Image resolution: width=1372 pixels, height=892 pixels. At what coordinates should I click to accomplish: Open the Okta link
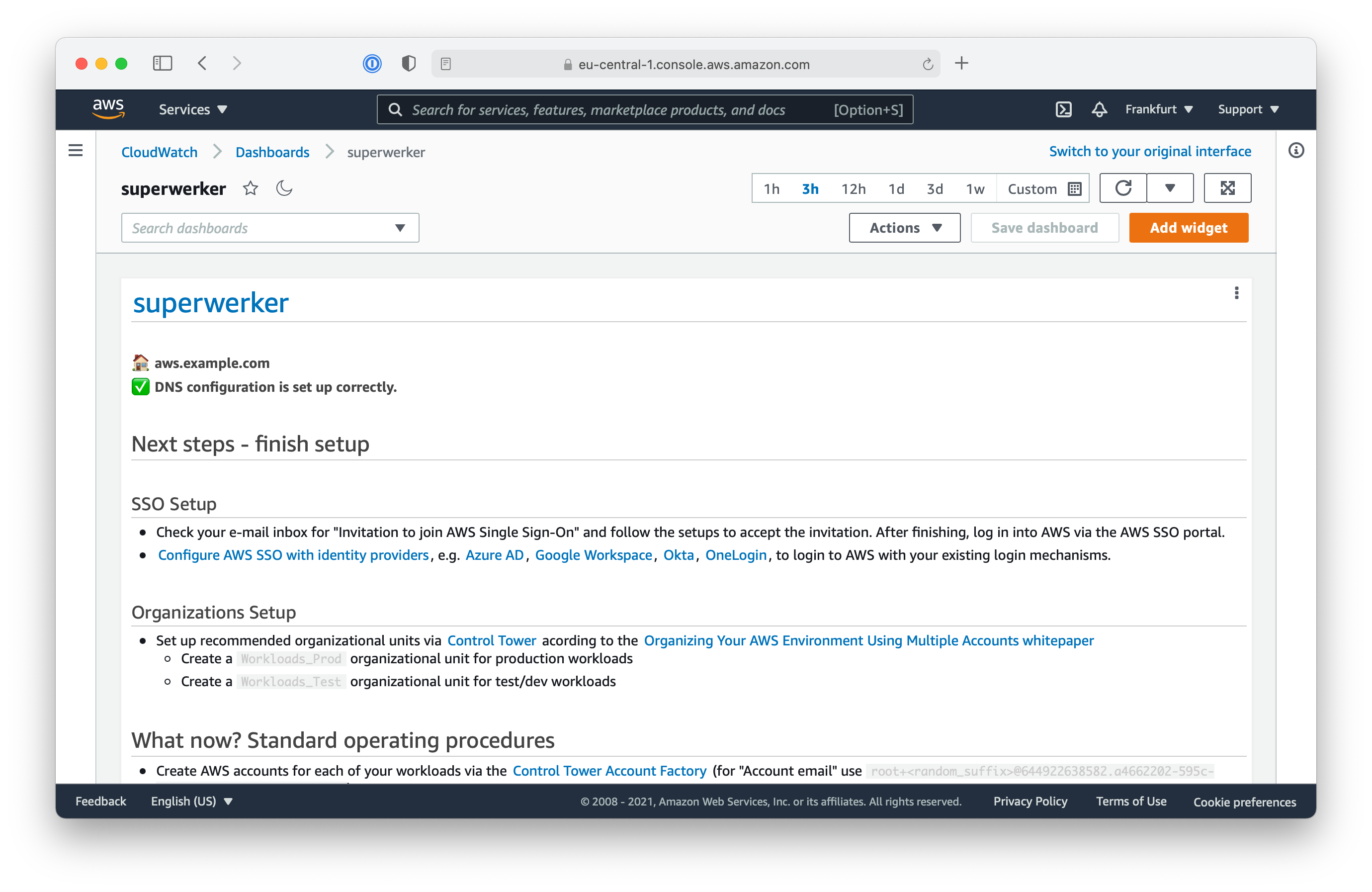678,555
